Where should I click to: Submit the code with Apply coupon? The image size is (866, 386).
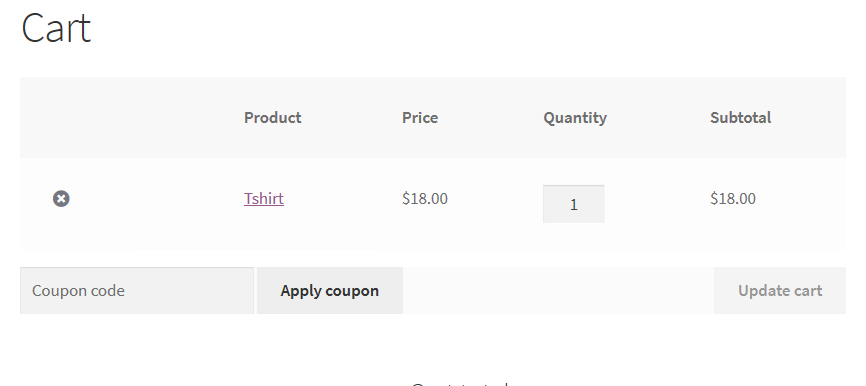click(x=330, y=290)
